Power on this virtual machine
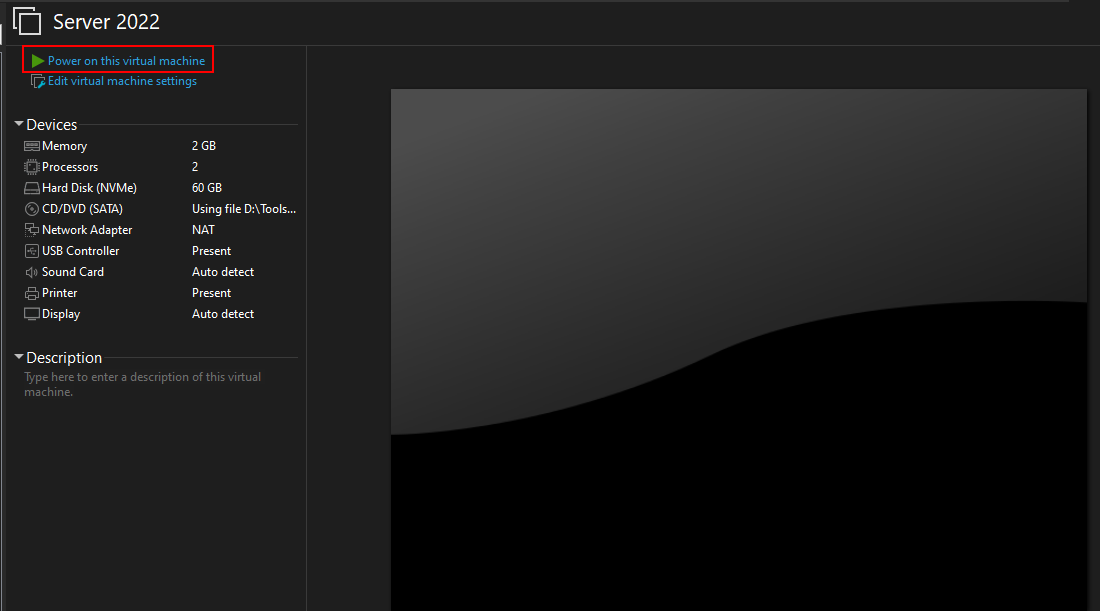The width and height of the screenshot is (1100, 611). click(x=126, y=61)
